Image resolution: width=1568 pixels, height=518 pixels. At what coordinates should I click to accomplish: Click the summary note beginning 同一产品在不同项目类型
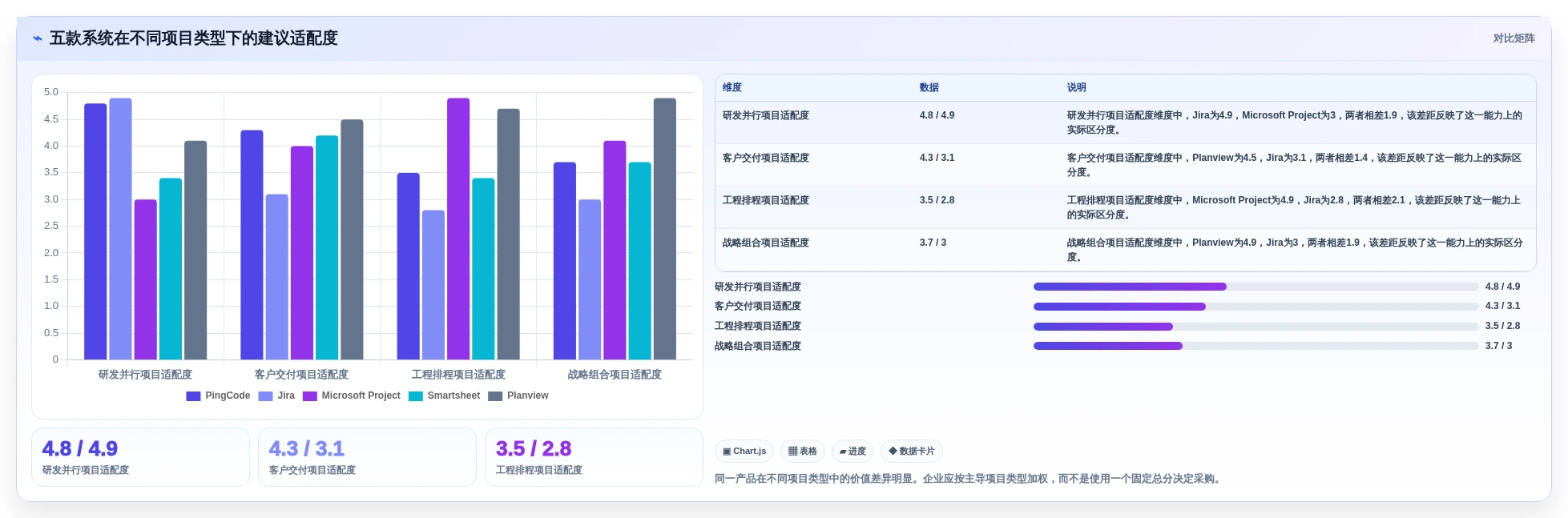pos(969,479)
